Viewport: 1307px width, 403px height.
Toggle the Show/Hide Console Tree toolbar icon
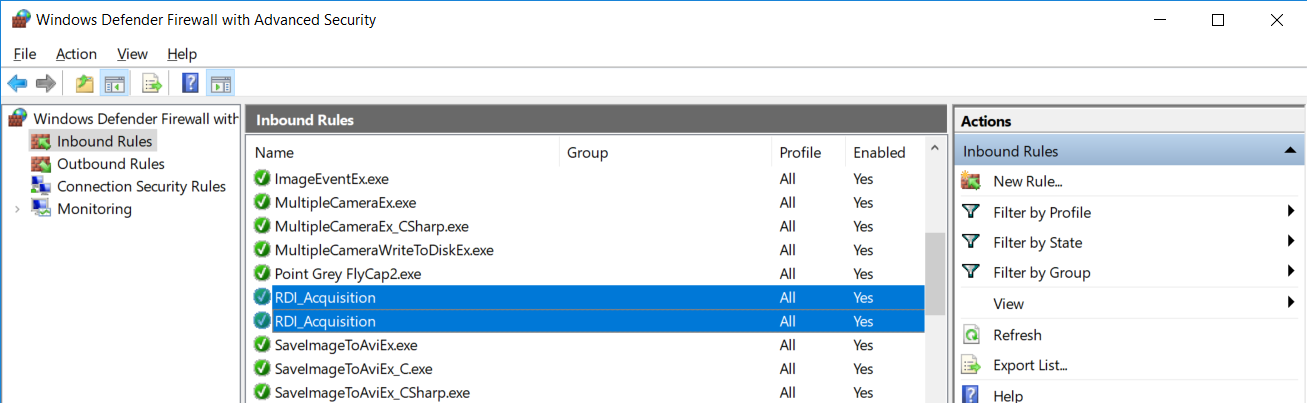tap(114, 83)
